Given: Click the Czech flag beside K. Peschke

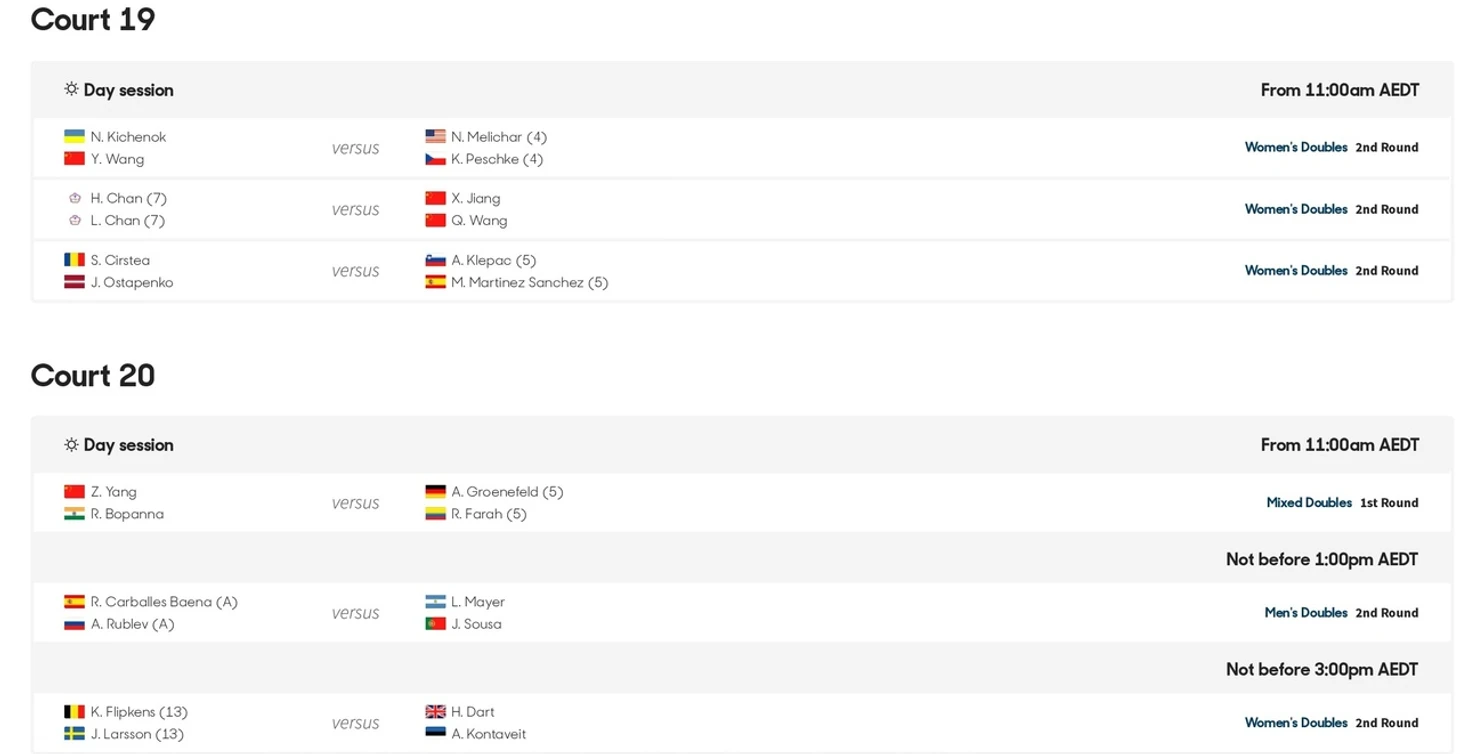Looking at the screenshot, I should pos(435,159).
